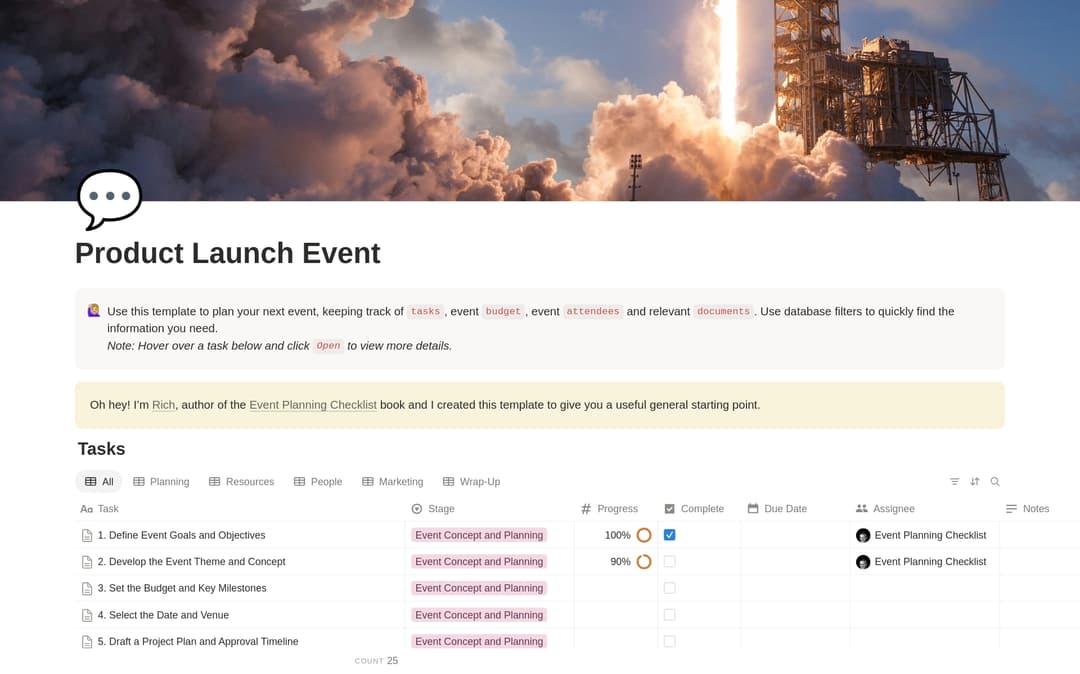This screenshot has height=674, width=1080.
Task: Click the Task column header
Action: (x=99, y=509)
